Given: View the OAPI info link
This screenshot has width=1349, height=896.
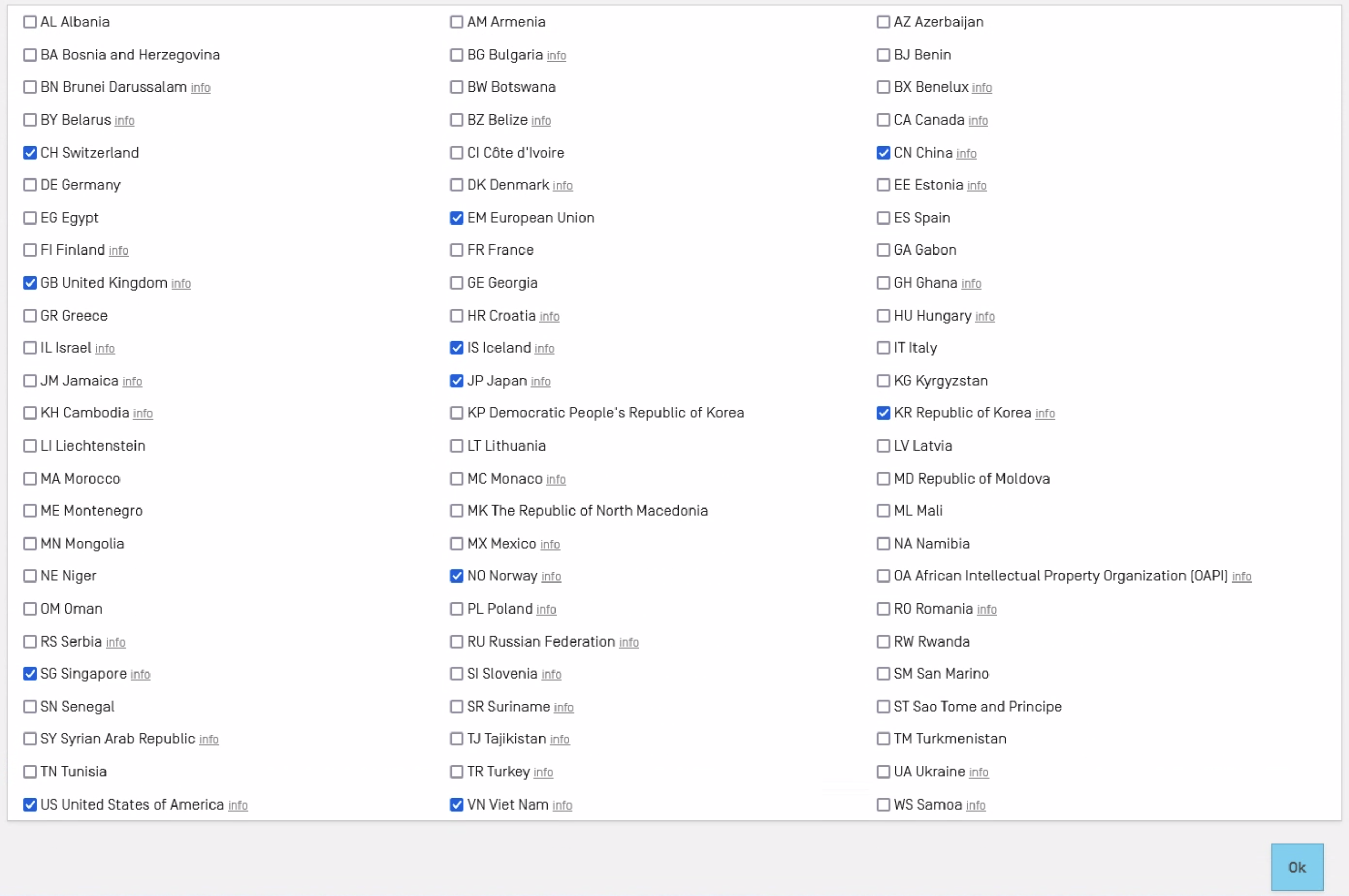Looking at the screenshot, I should (x=1241, y=577).
